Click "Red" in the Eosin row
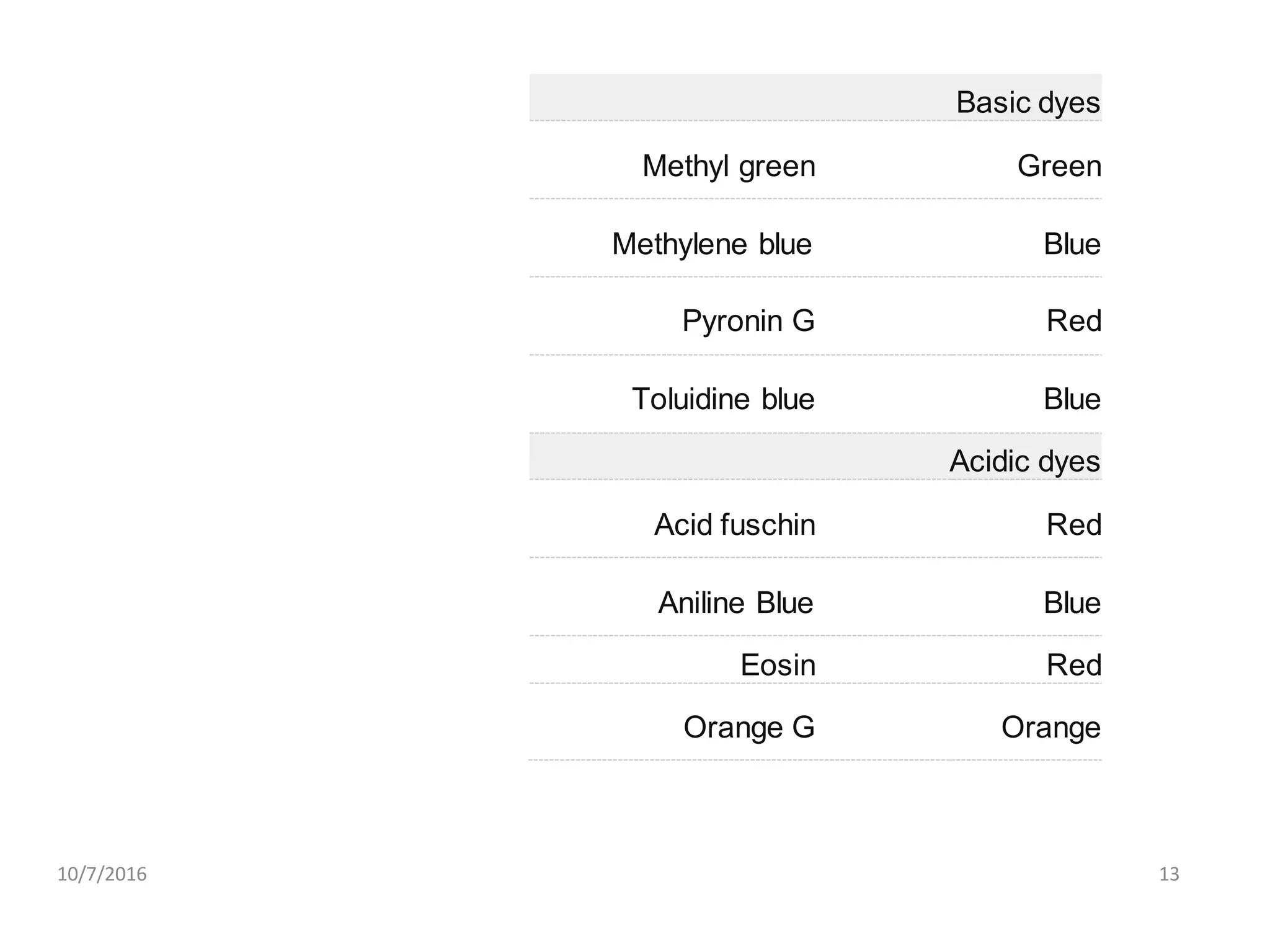This screenshot has width=1270, height=952. tap(1073, 666)
